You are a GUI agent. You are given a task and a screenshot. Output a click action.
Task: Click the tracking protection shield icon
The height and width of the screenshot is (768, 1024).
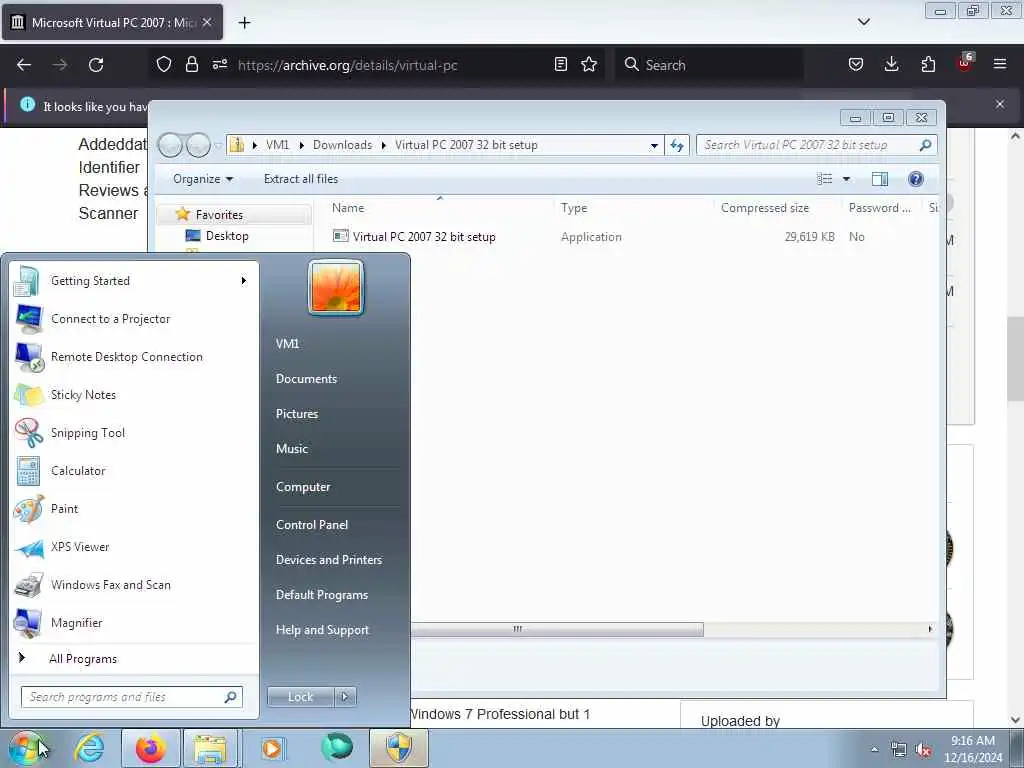164,64
